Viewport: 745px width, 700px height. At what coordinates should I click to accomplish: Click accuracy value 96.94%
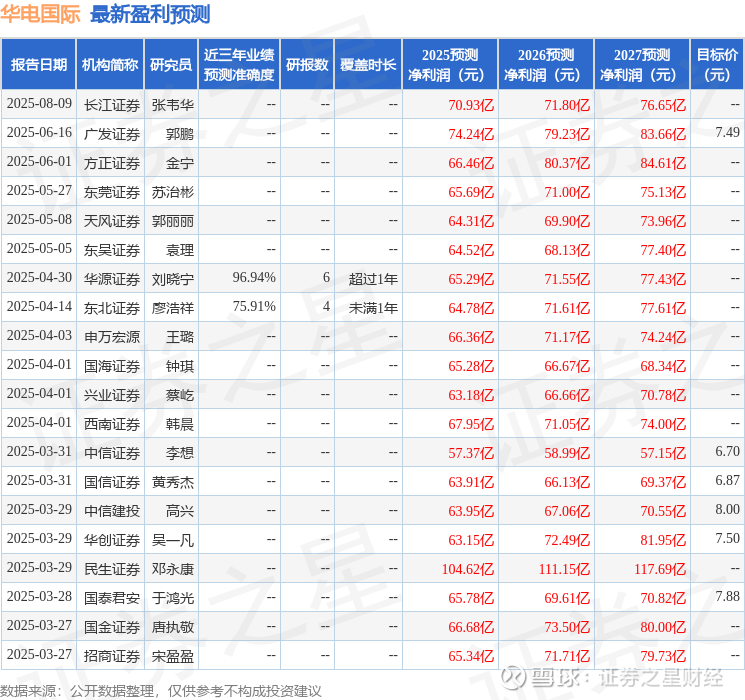tap(254, 278)
